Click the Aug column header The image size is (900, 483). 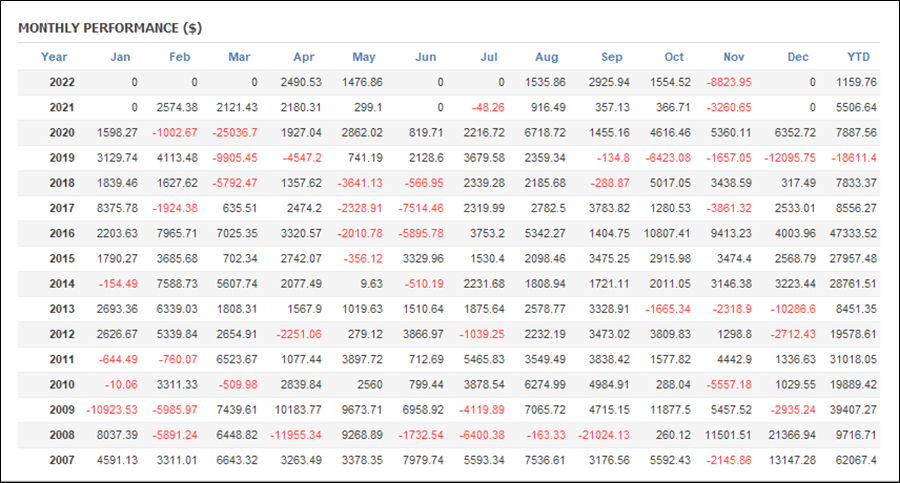coord(546,57)
